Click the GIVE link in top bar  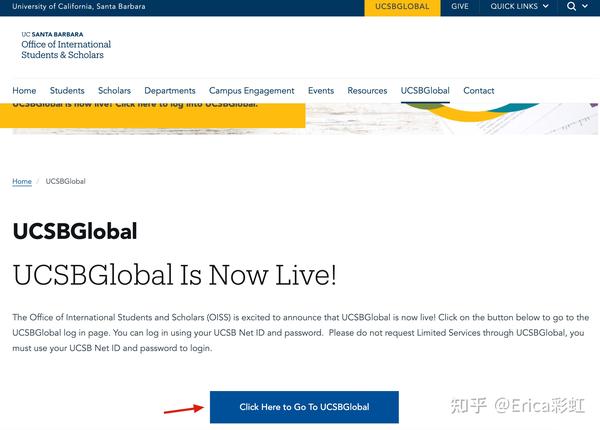460,7
